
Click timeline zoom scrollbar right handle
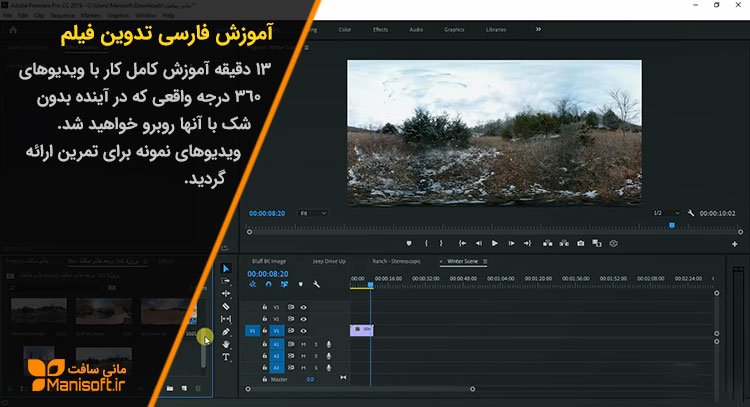tap(473, 389)
